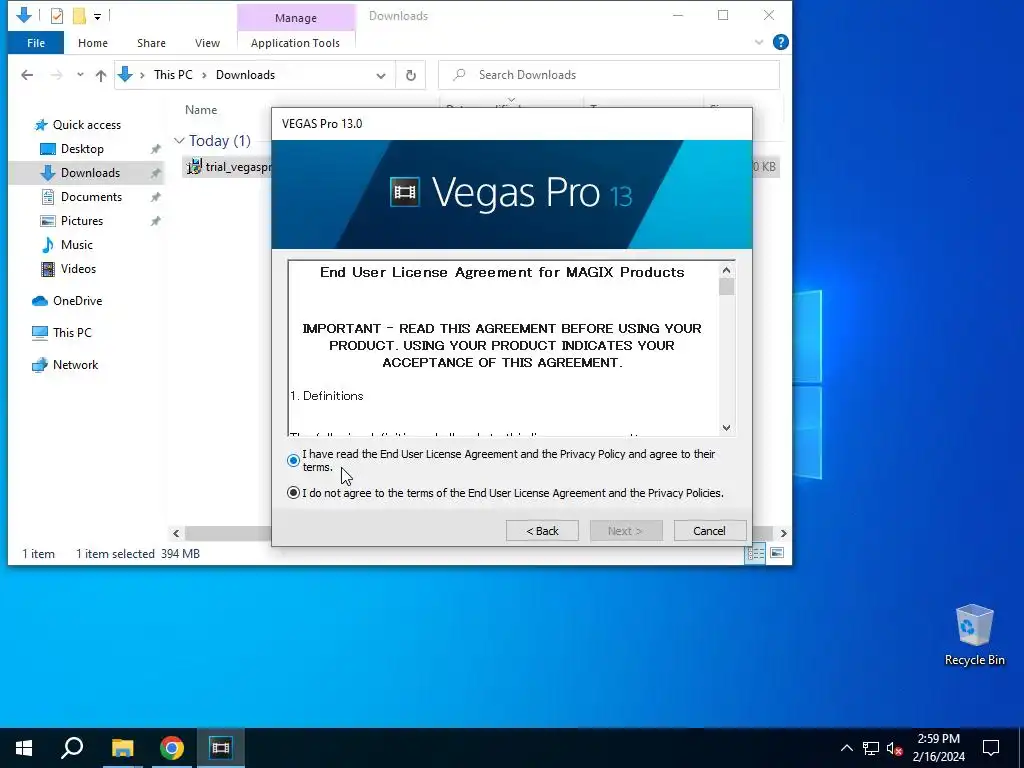Open Customize Quick Access Toolbar dropdown
The image size is (1024, 768).
[x=97, y=16]
